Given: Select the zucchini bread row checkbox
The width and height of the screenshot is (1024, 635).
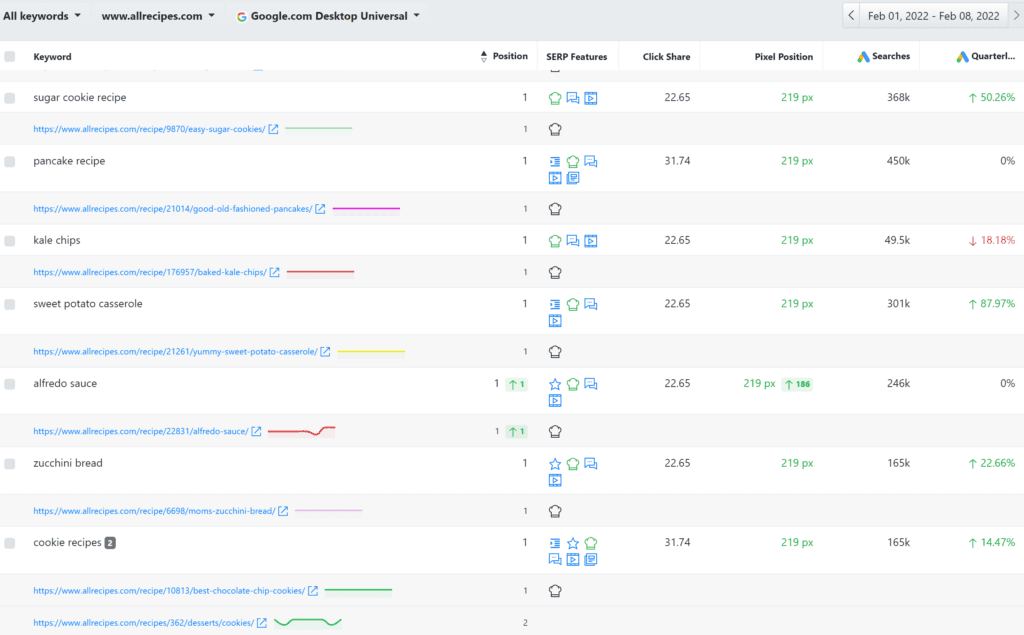Looking at the screenshot, I should click(10, 464).
